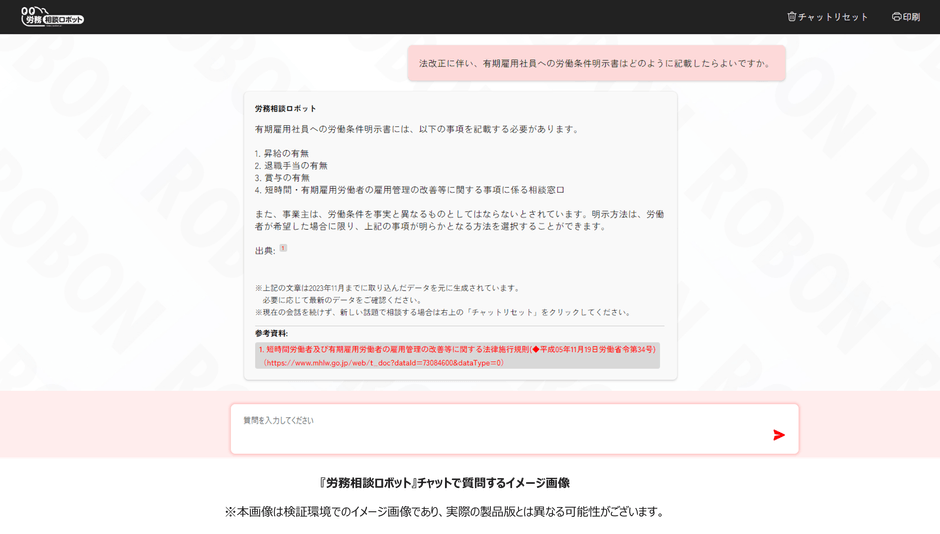Click the user's pink question bubble
Image resolution: width=940 pixels, height=534 pixels.
point(596,63)
